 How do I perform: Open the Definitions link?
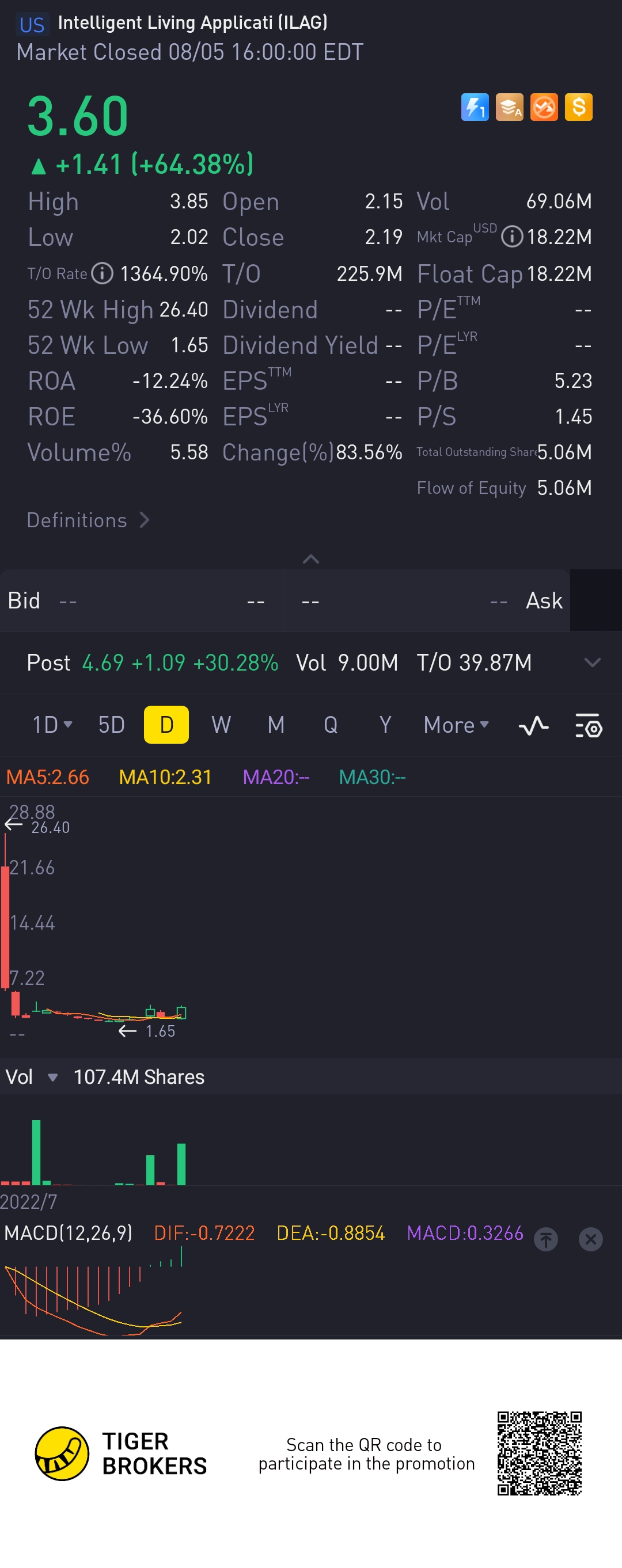click(x=88, y=520)
